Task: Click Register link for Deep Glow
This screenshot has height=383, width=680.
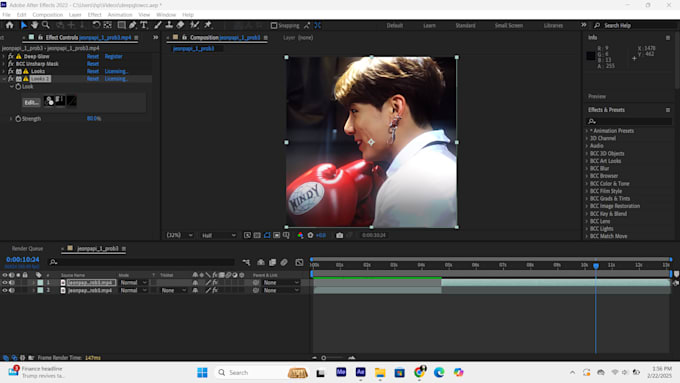Action: click(x=113, y=56)
